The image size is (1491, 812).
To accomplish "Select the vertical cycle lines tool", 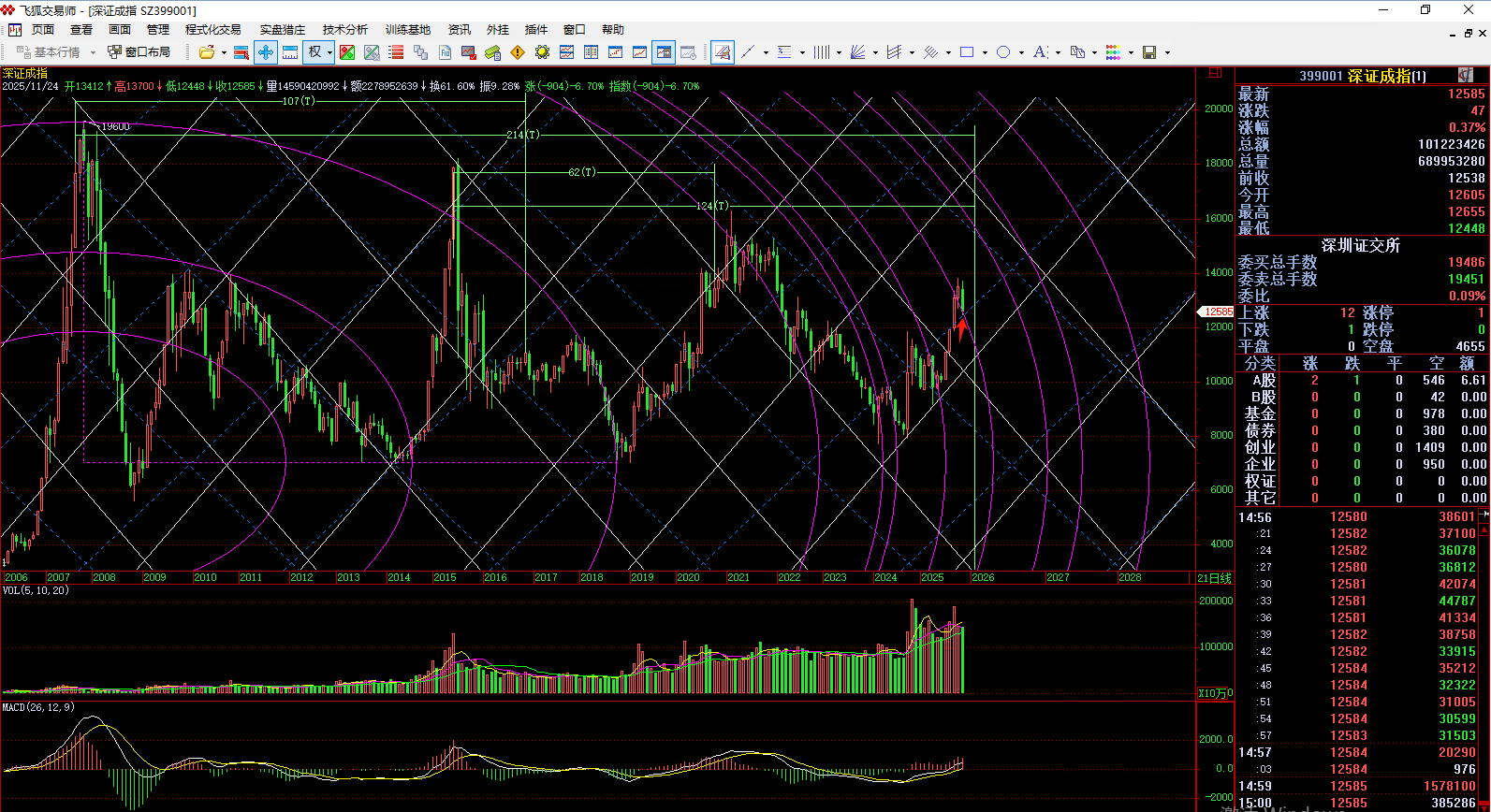I will (x=821, y=52).
